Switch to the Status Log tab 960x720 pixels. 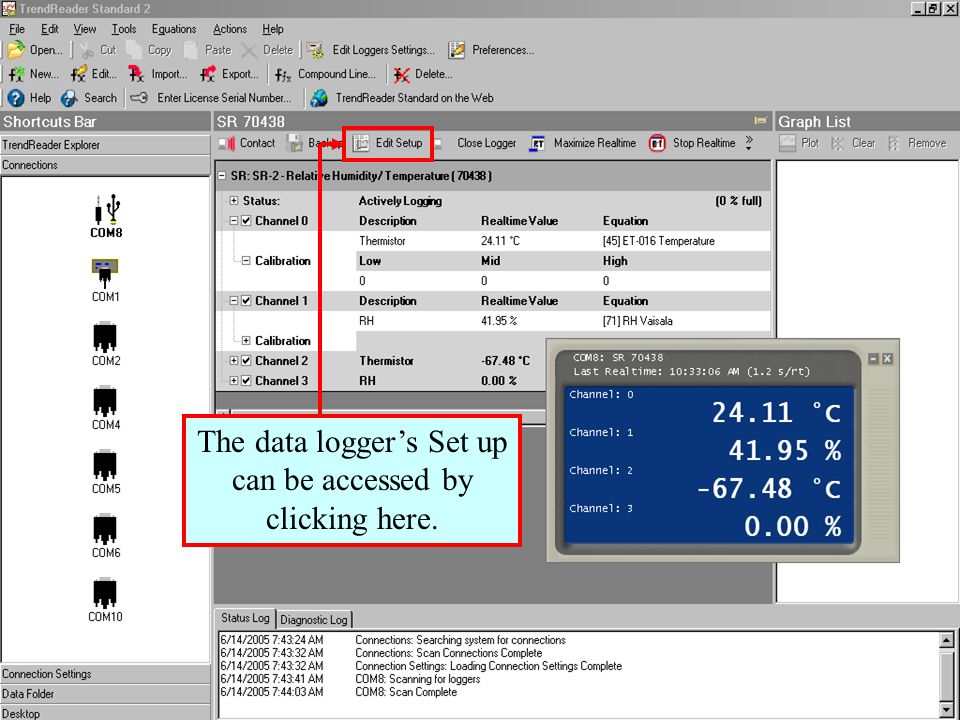(245, 618)
